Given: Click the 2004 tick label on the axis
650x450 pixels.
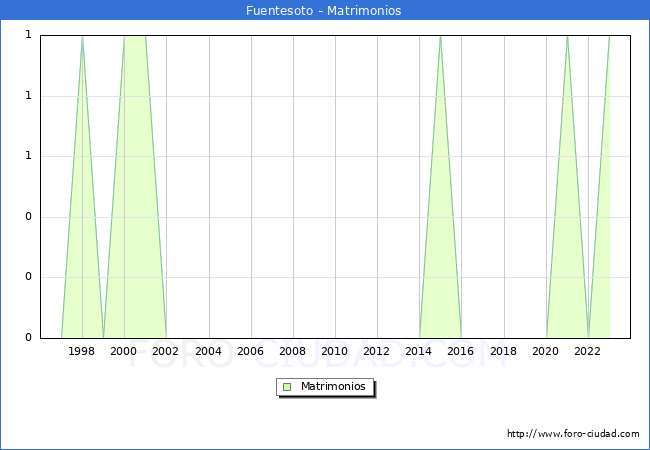Looking at the screenshot, I should (x=208, y=351).
